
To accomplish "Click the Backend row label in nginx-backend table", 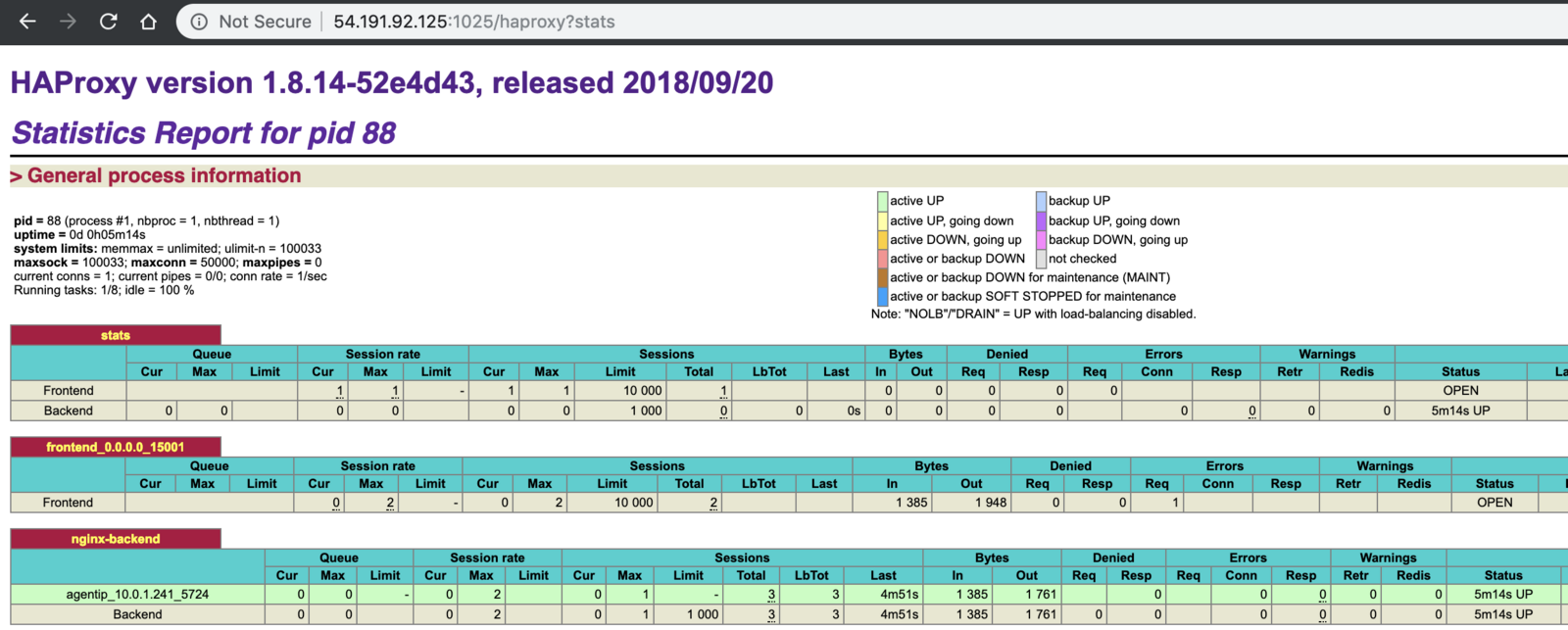I will coord(137,614).
